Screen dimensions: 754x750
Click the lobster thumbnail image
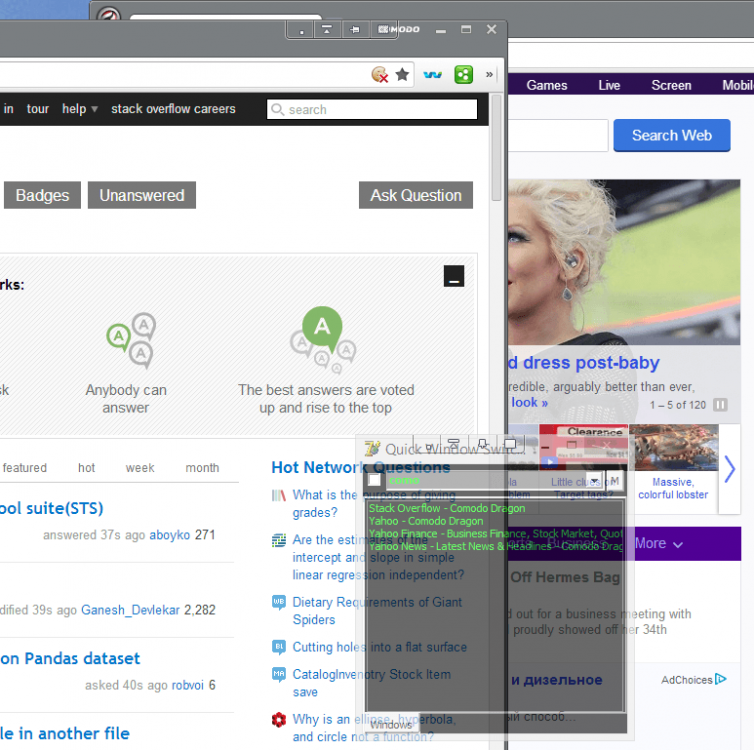[x=673, y=447]
